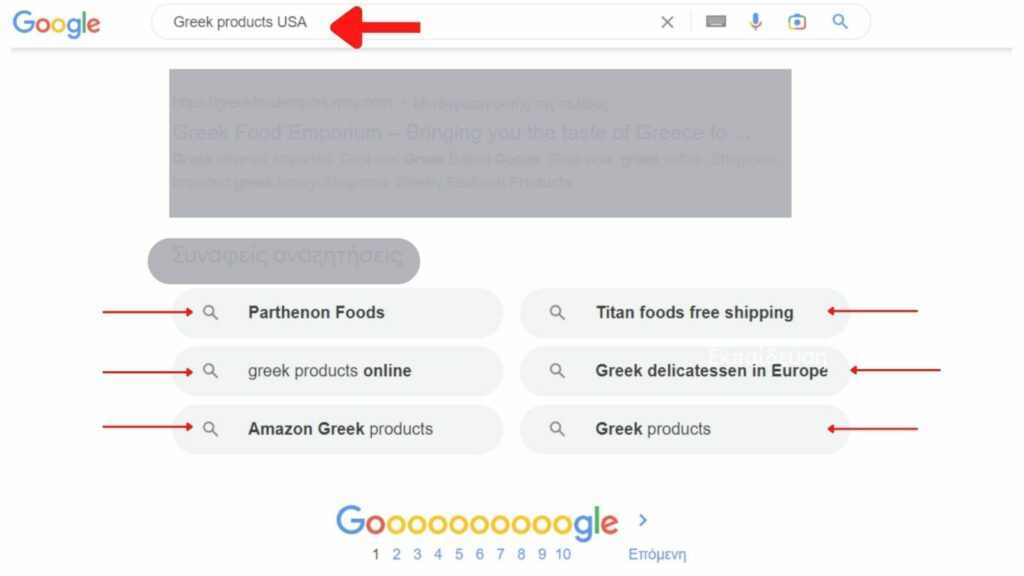Go to Google home via top-left logo
Viewport: 1024px width, 576px height.
pos(56,24)
